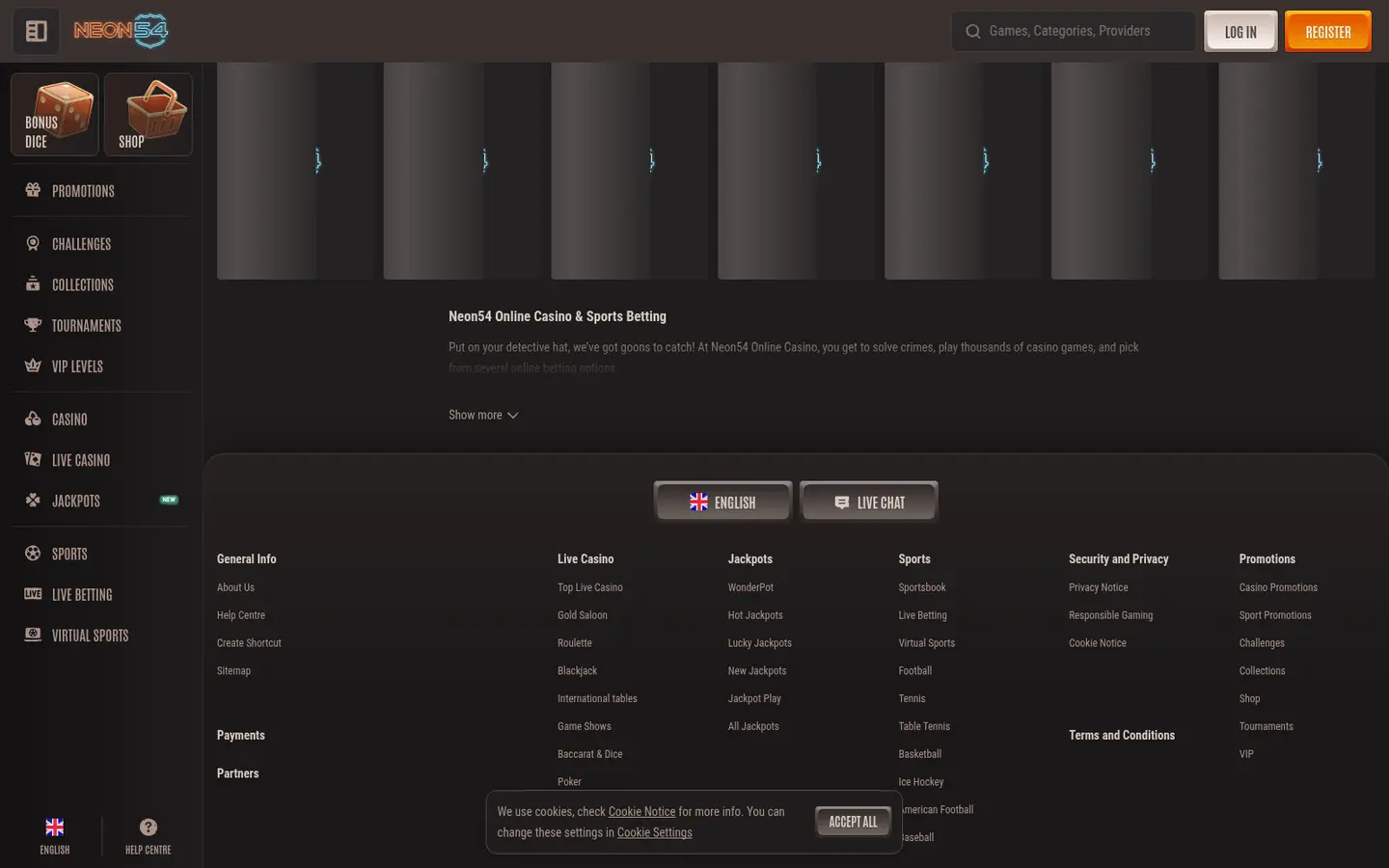Click the Payments footer heading
The height and width of the screenshot is (868, 1389).
pos(241,735)
